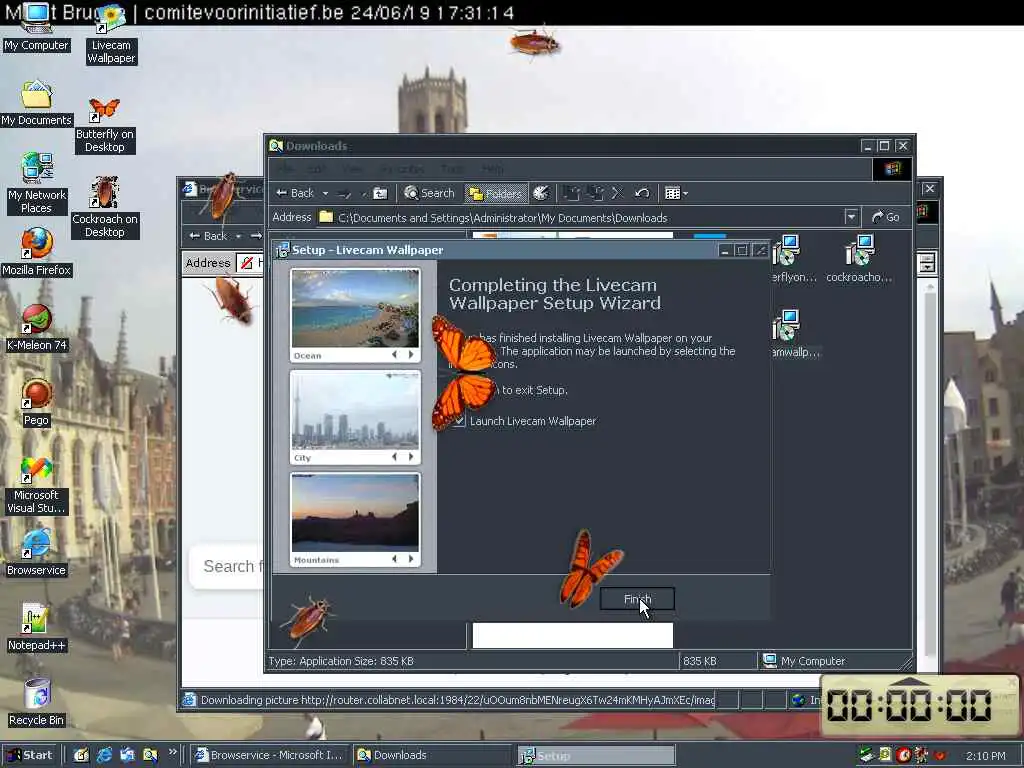The height and width of the screenshot is (768, 1024).
Task: Open the Back history dropdown arrow in Downloads
Action: pos(325,193)
